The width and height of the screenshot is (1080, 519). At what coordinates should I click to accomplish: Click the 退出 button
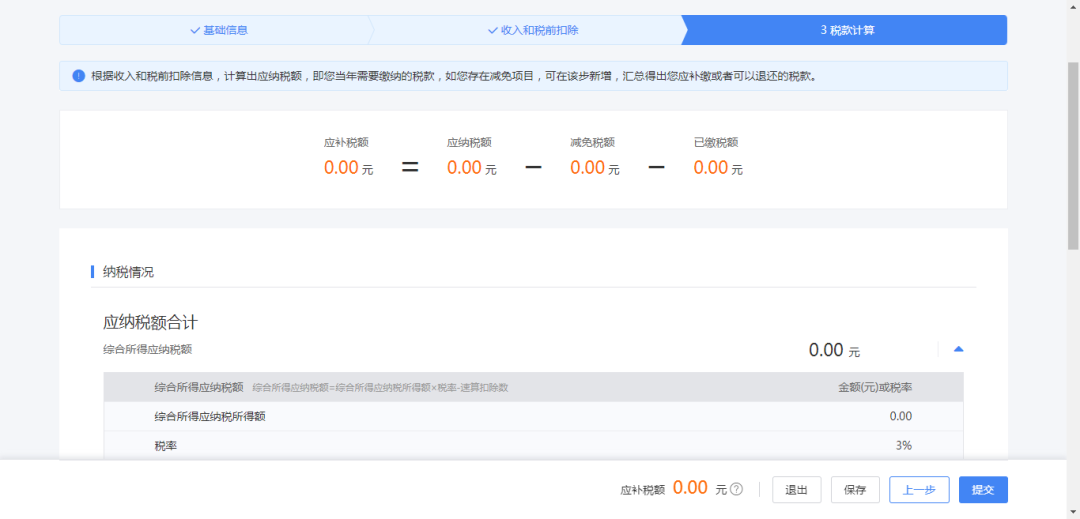click(x=796, y=489)
